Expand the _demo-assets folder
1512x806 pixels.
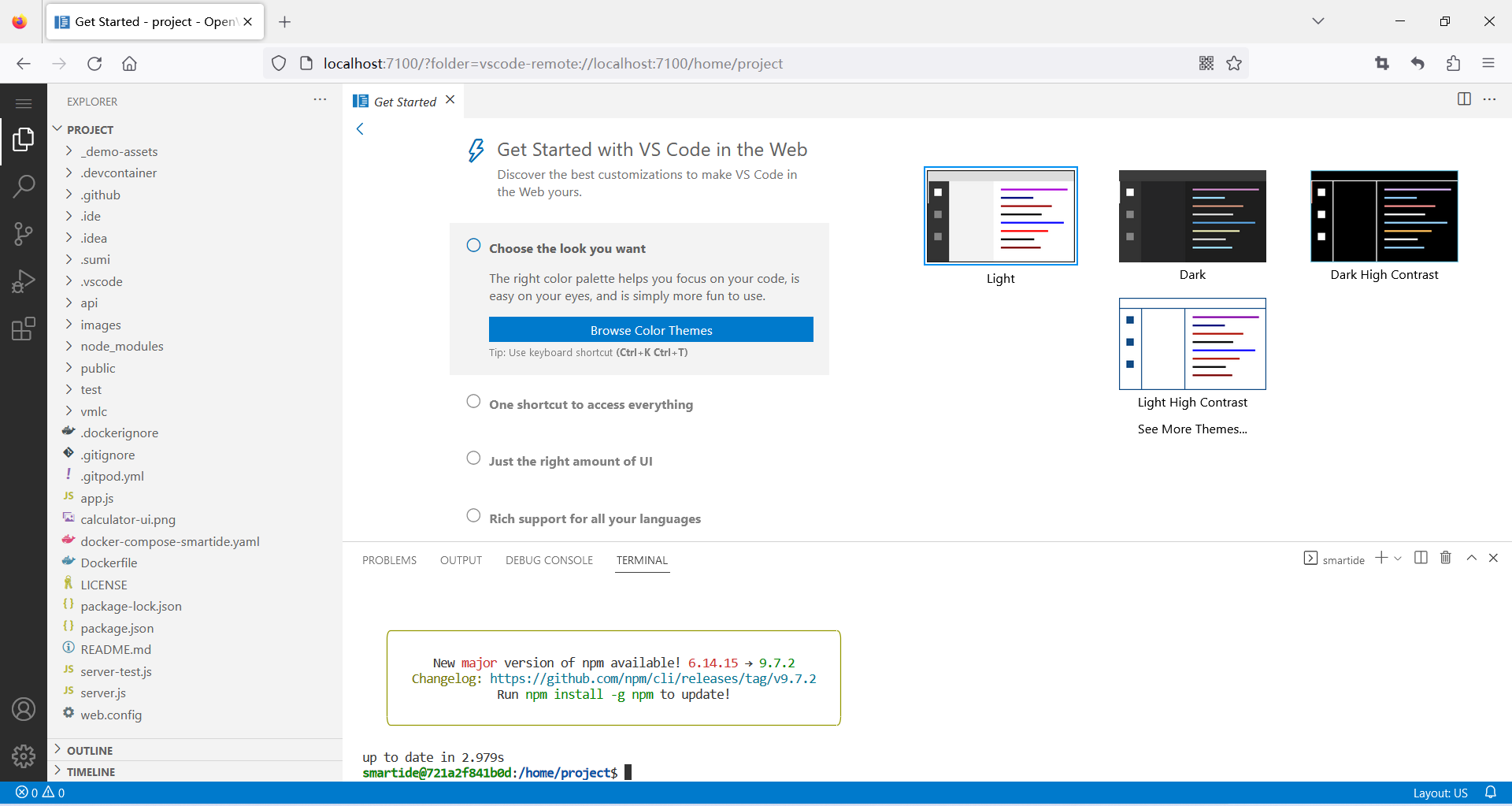[195, 151]
